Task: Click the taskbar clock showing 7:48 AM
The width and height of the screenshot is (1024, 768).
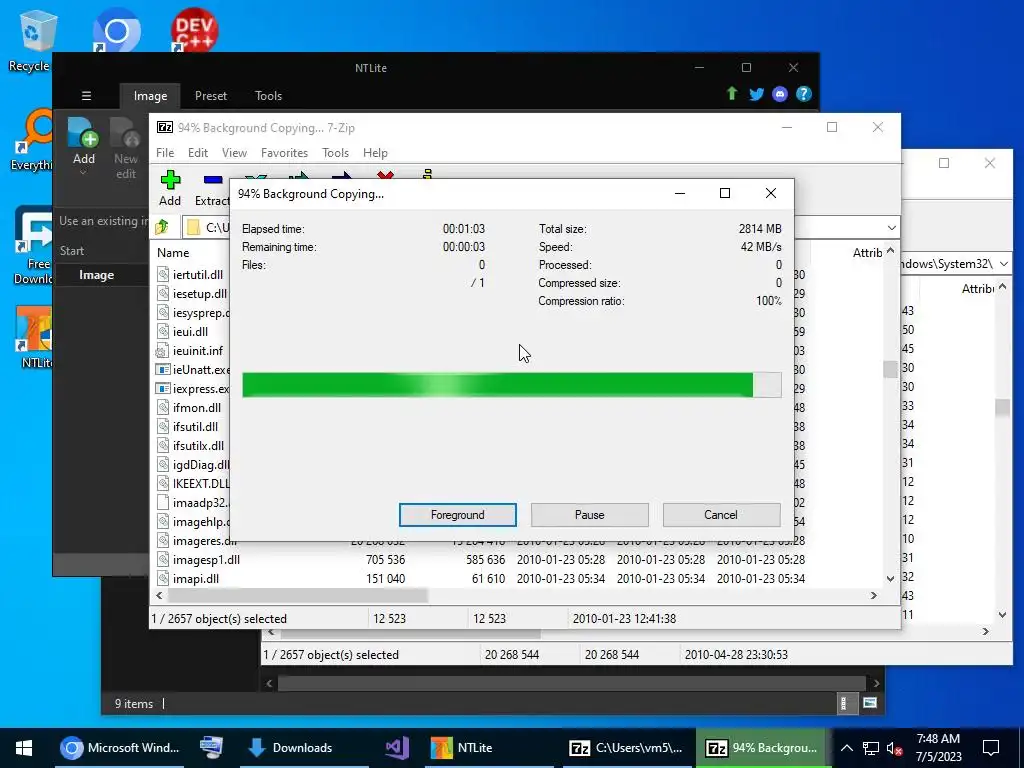Action: [938, 748]
